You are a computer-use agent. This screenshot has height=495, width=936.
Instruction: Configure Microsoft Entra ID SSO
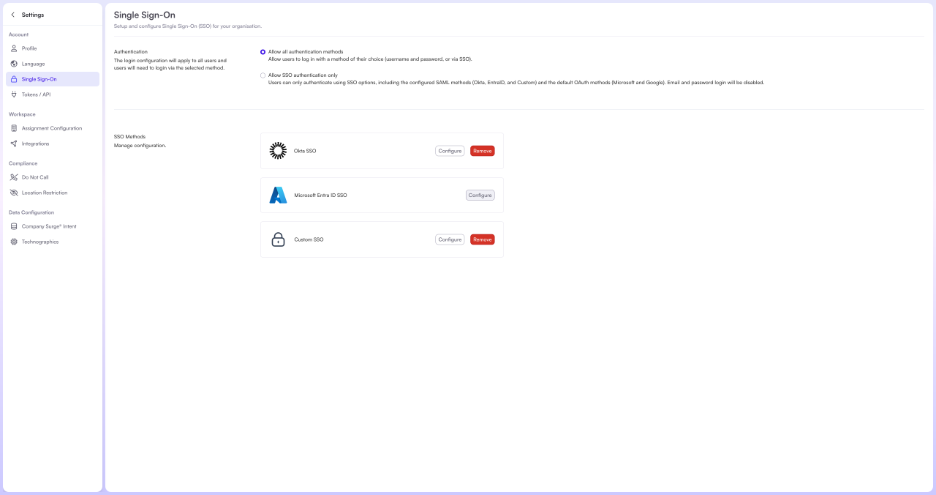480,195
